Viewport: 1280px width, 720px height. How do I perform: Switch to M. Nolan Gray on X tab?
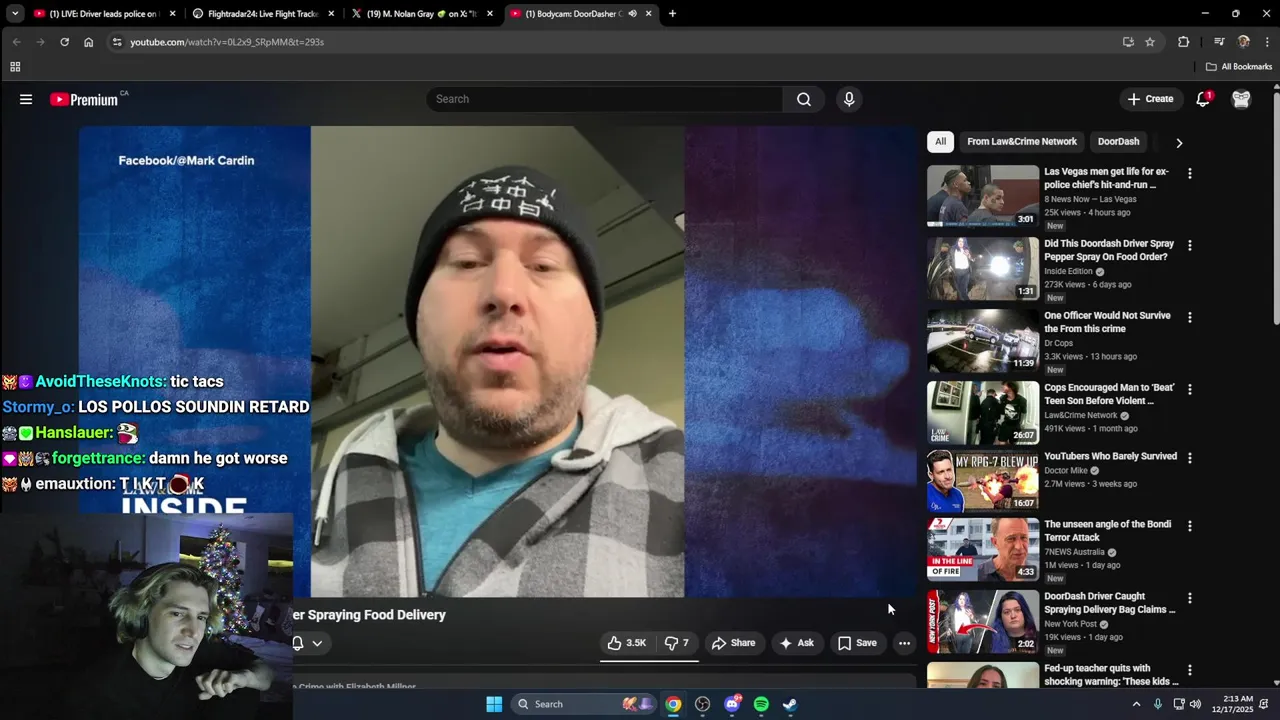click(420, 14)
